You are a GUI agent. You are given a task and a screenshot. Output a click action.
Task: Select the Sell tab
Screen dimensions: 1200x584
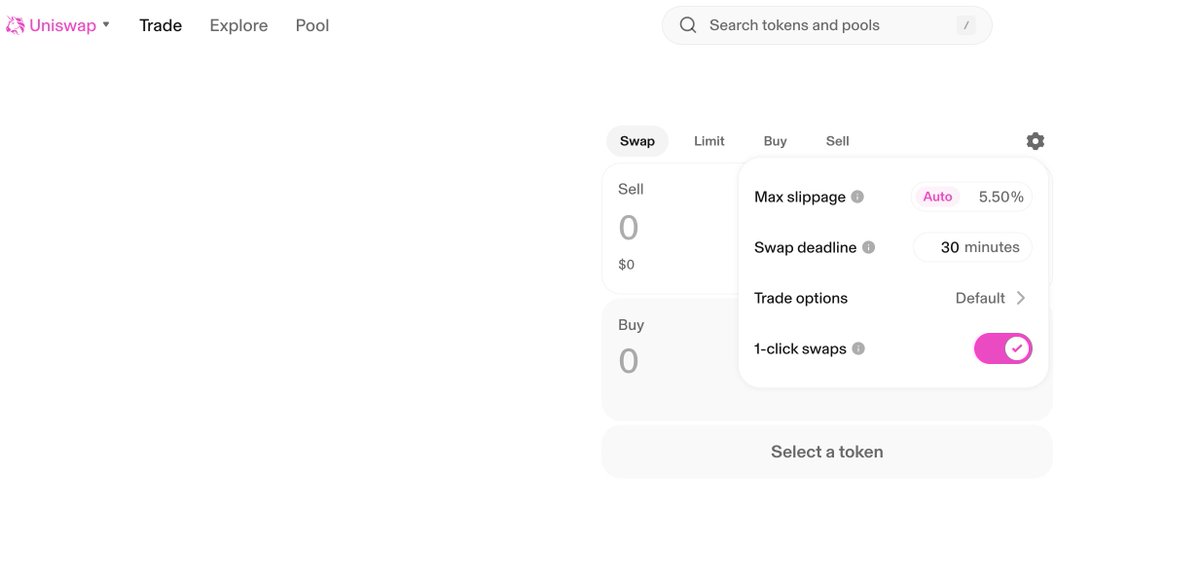click(x=837, y=141)
